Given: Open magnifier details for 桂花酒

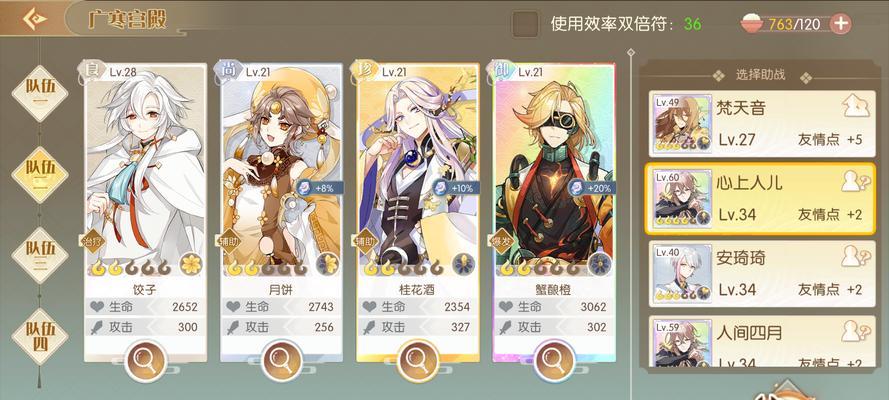Looking at the screenshot, I should coord(418,360).
